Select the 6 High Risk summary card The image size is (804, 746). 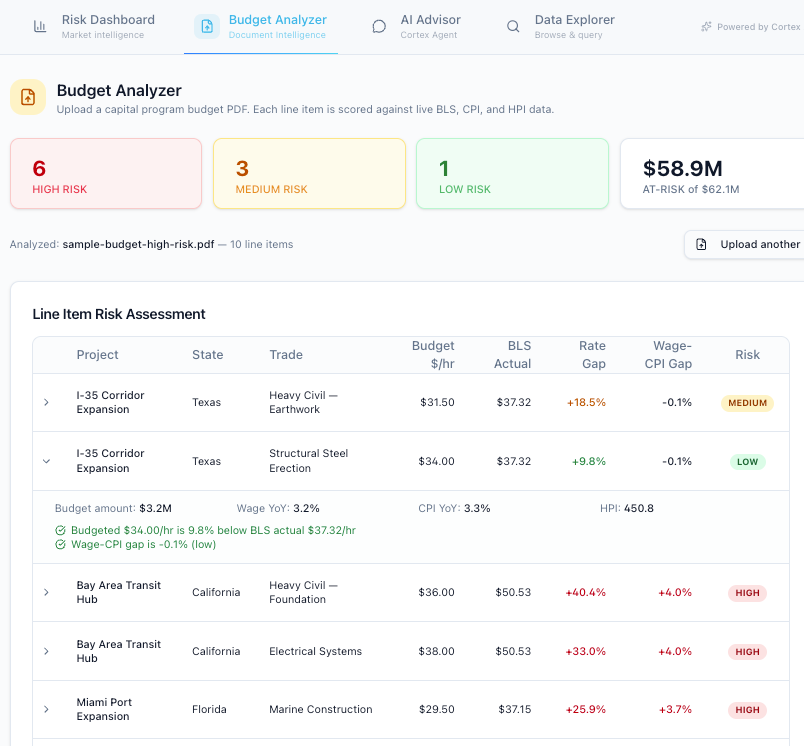point(106,173)
